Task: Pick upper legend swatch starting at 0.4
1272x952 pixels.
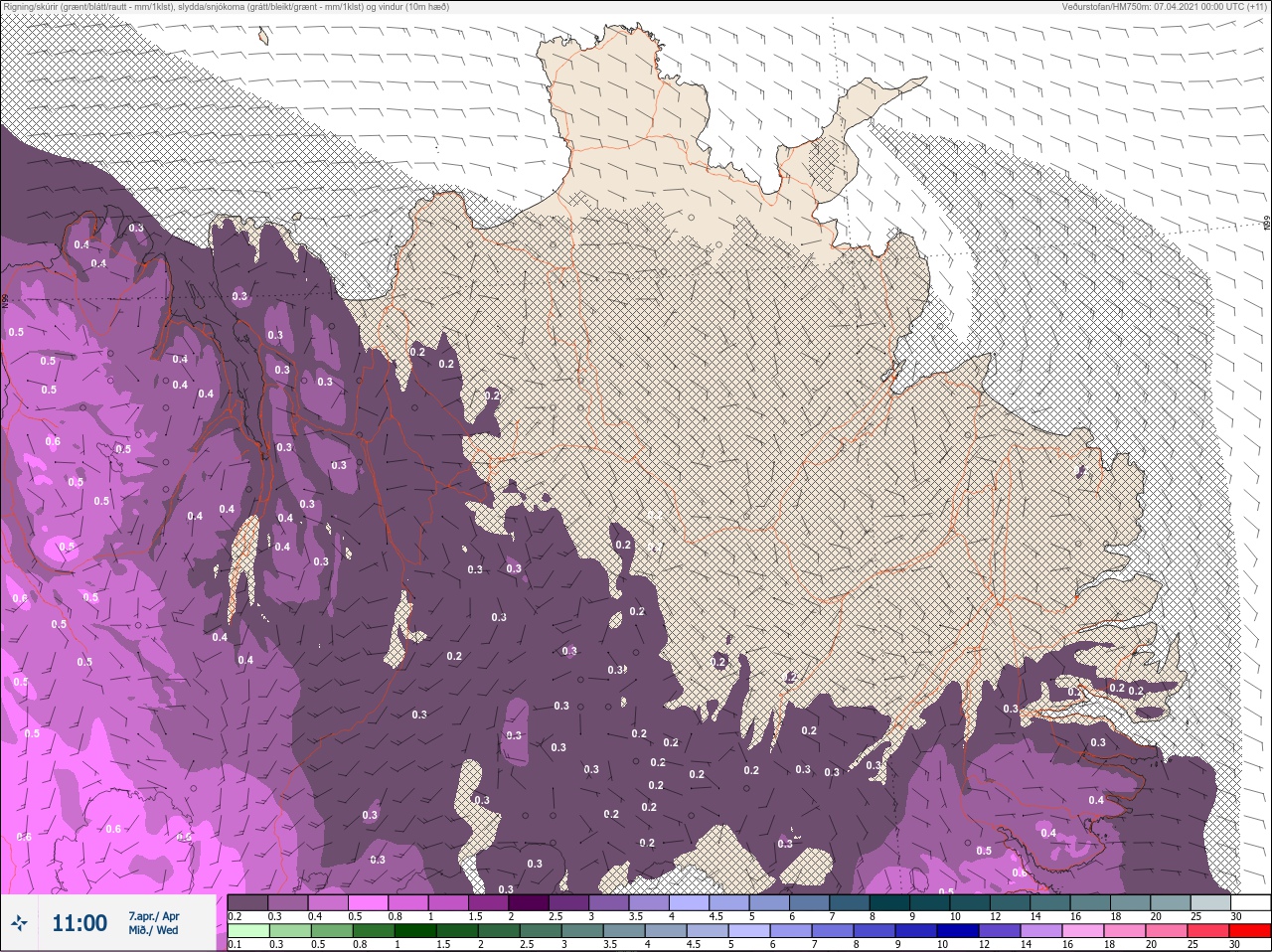Action: 328,902
